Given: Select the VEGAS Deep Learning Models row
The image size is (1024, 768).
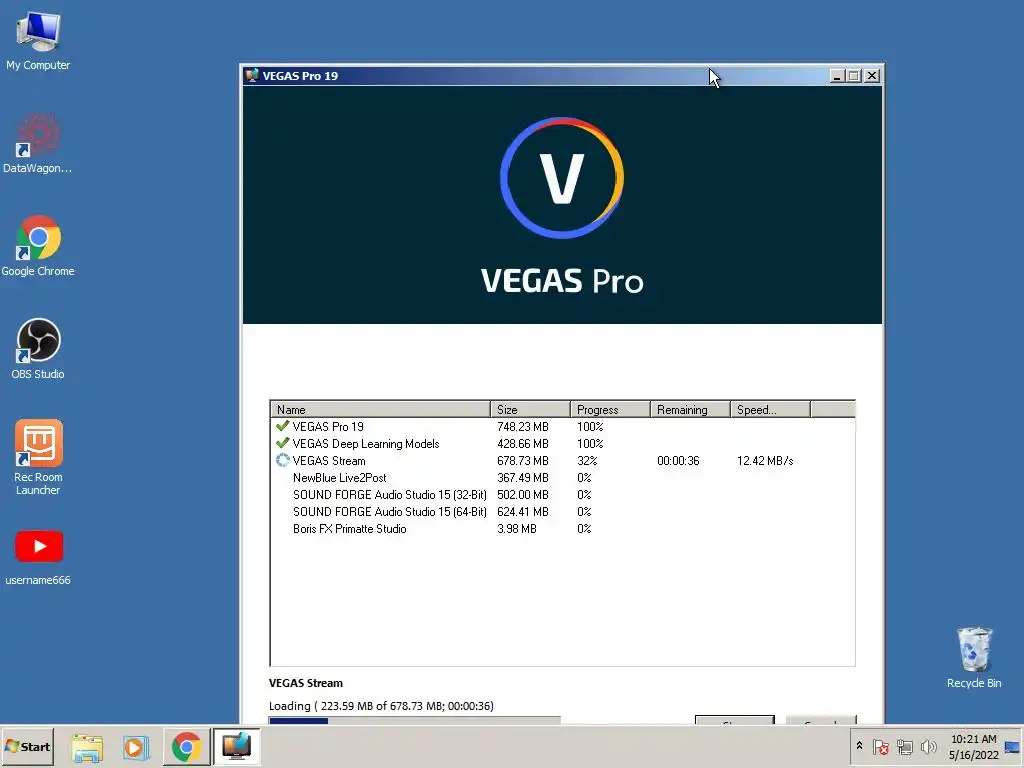Looking at the screenshot, I should 562,443.
